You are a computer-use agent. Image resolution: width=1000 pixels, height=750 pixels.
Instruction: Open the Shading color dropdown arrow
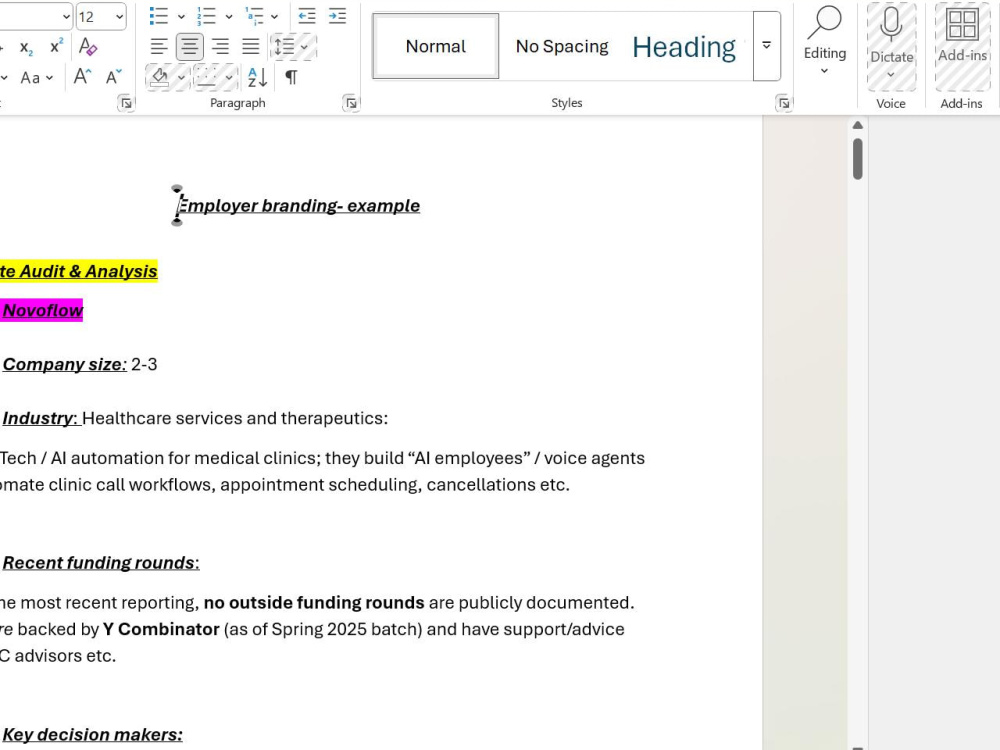(181, 78)
